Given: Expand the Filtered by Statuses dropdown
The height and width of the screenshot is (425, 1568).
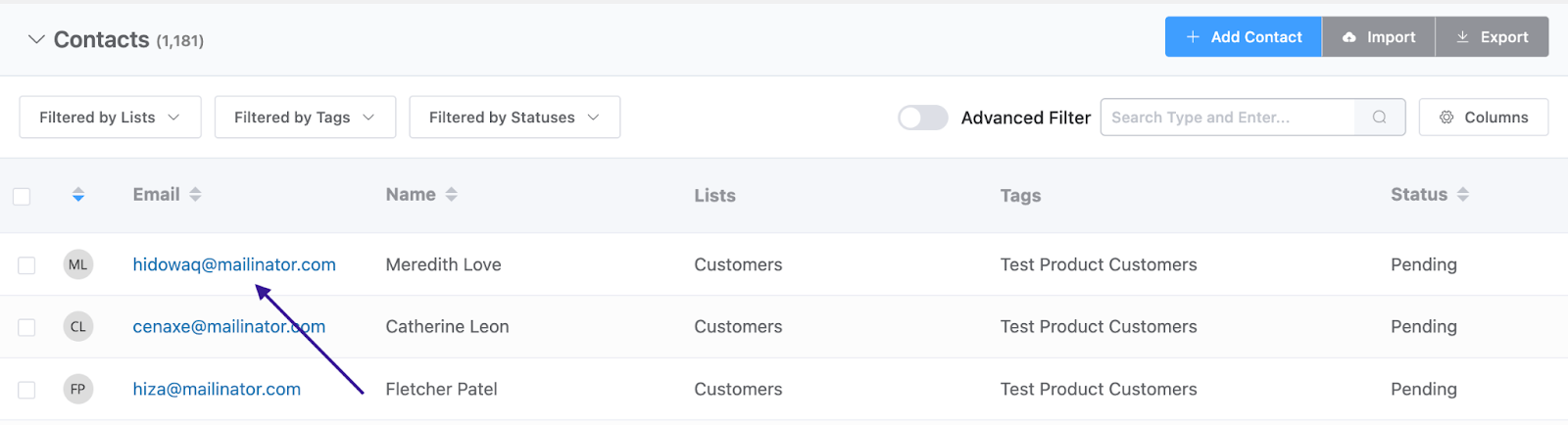Looking at the screenshot, I should 514,118.
